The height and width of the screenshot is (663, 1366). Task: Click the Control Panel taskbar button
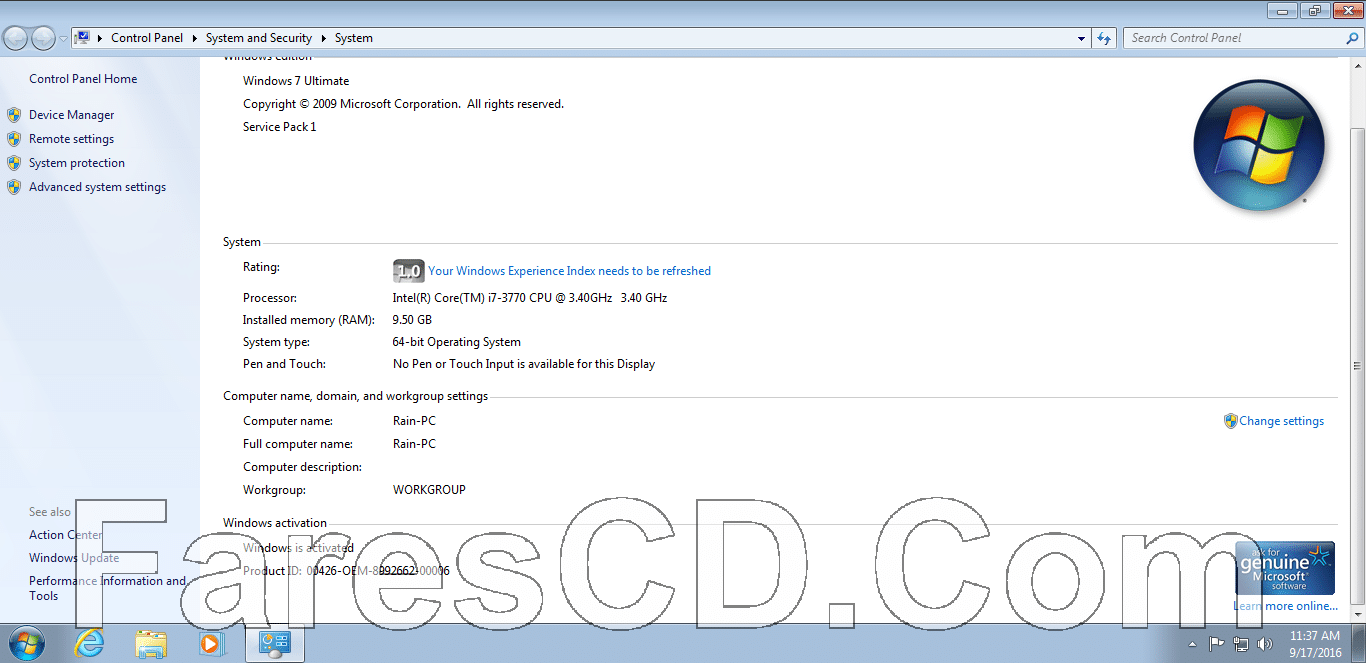click(x=275, y=643)
